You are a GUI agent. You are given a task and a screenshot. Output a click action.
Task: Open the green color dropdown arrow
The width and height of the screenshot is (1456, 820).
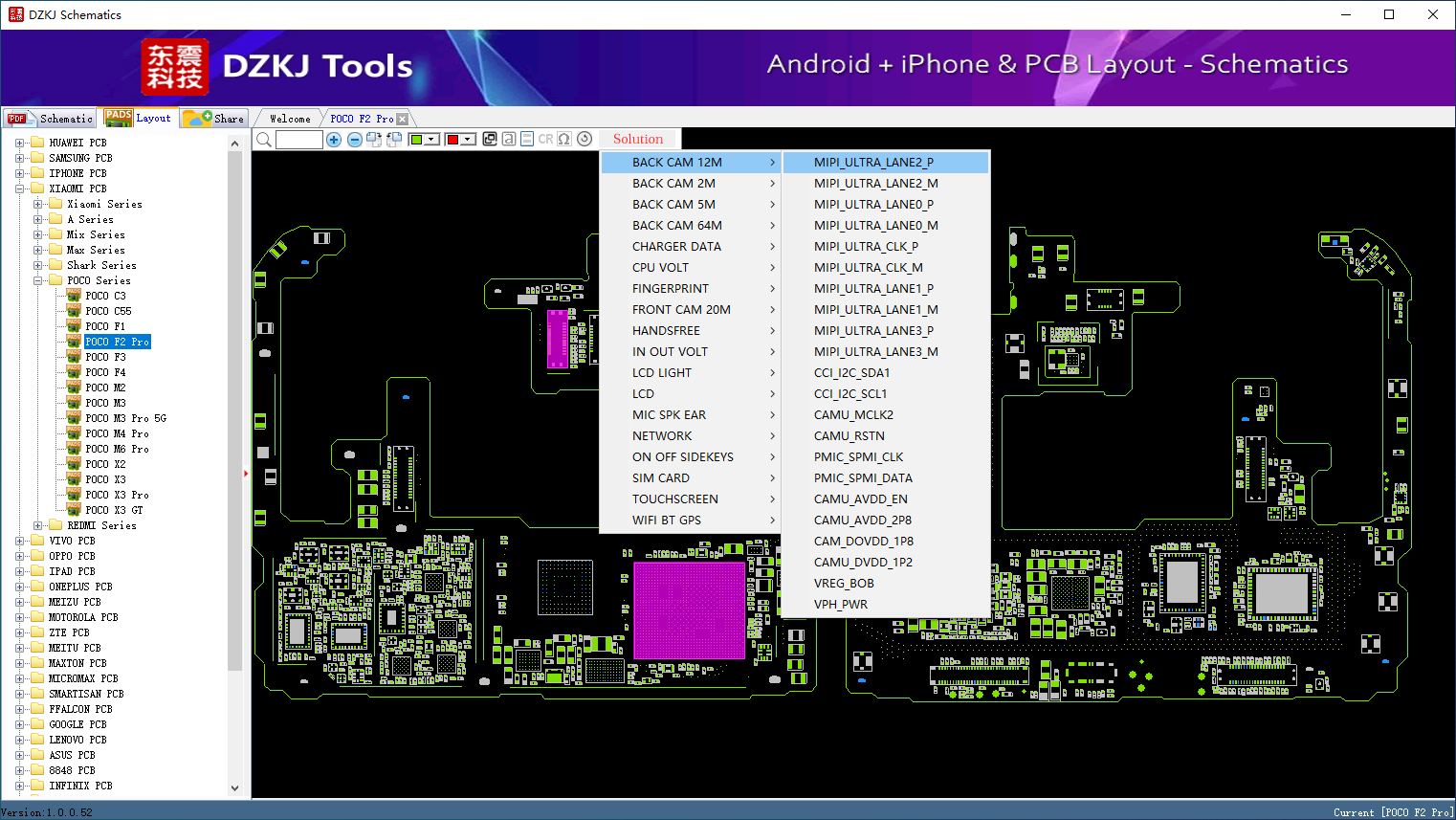coord(432,140)
